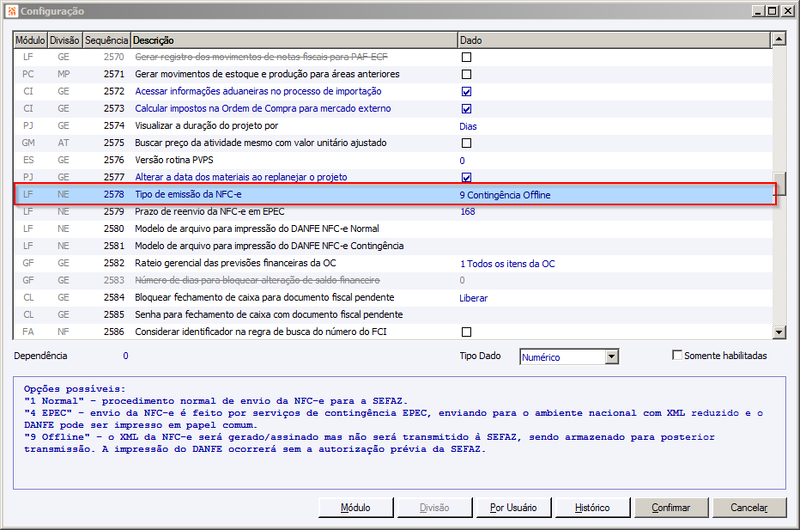Sort by the Módulo column header
The width and height of the screenshot is (800, 530).
pos(30,40)
